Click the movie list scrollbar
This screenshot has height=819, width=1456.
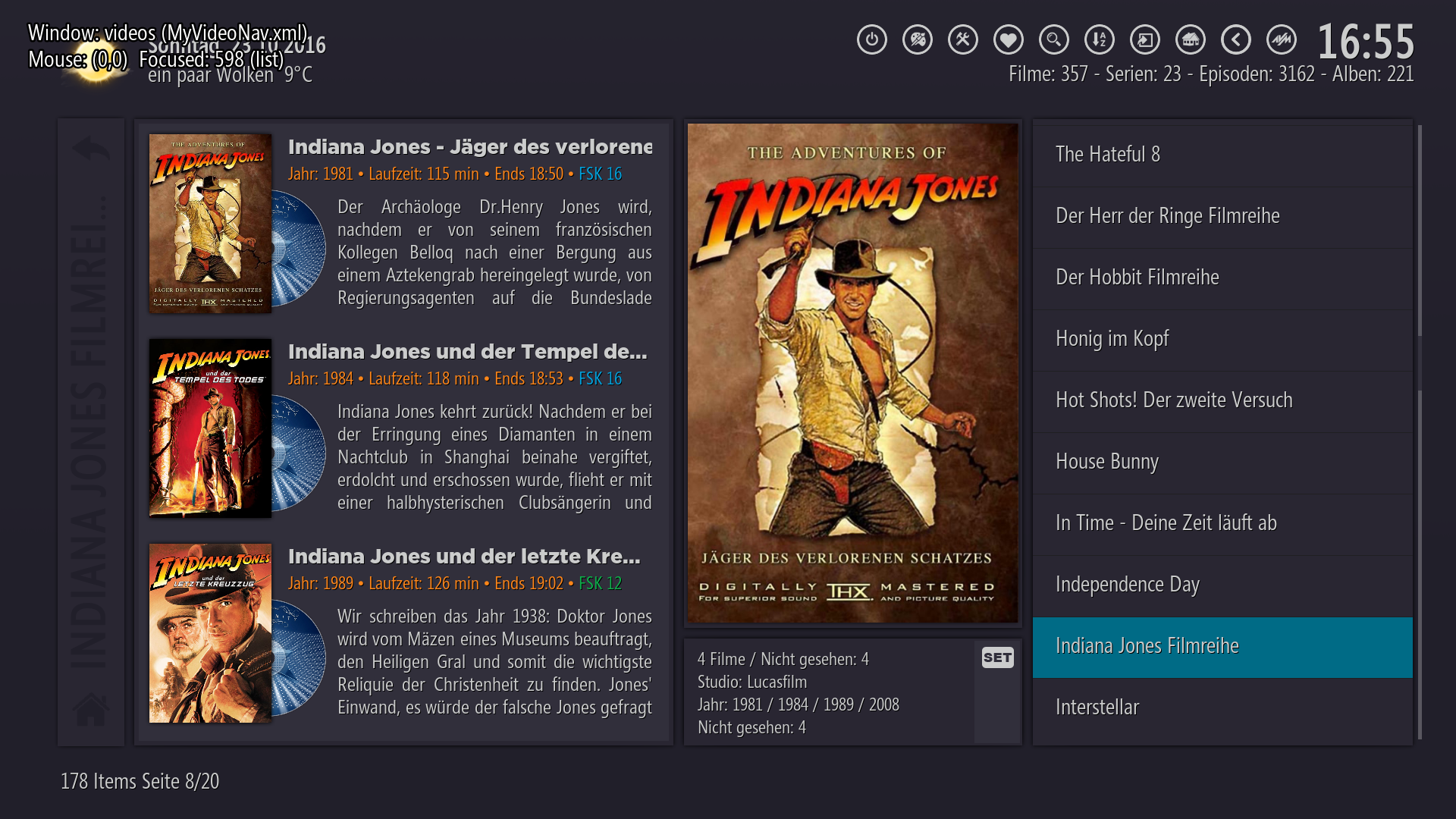click(x=1420, y=432)
